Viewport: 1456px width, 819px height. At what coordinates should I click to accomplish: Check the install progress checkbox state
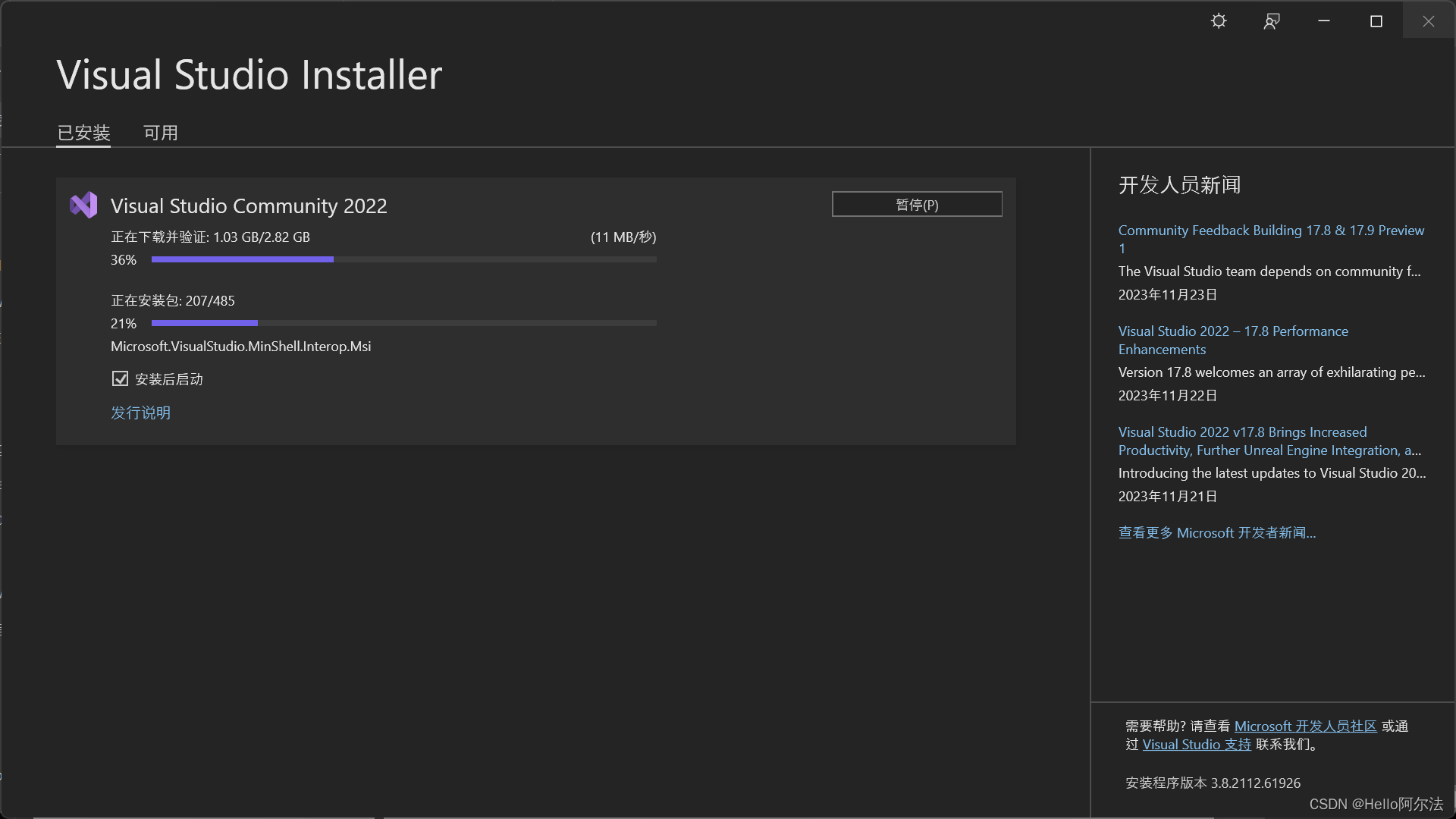click(119, 379)
